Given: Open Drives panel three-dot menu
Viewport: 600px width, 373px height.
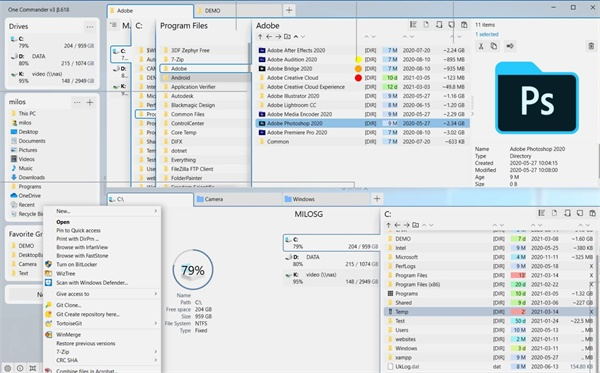Looking at the screenshot, I should pyautogui.click(x=90, y=27).
